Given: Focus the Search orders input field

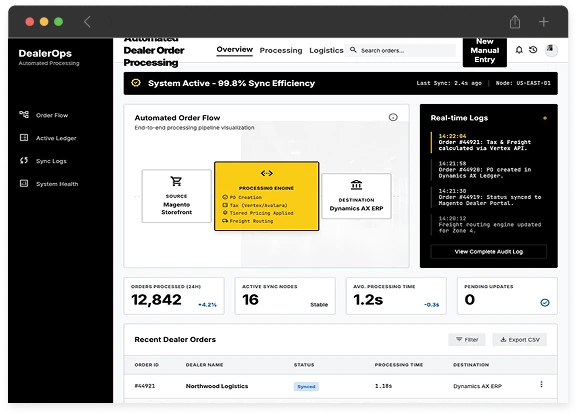Looking at the screenshot, I should click(401, 50).
